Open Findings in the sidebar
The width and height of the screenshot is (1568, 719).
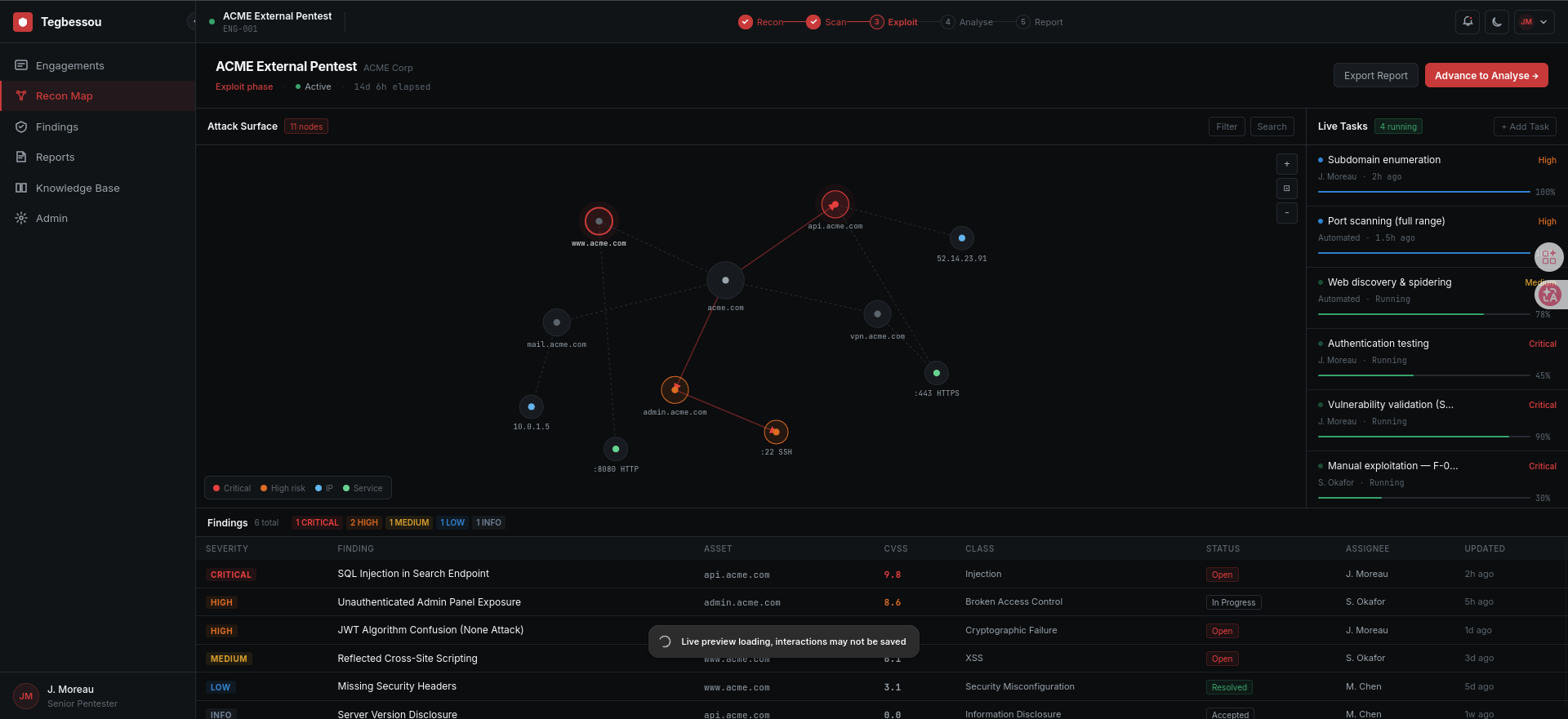coord(98,126)
